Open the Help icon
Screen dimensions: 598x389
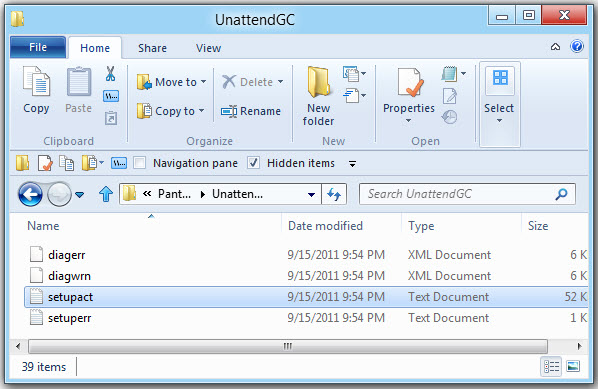577,47
